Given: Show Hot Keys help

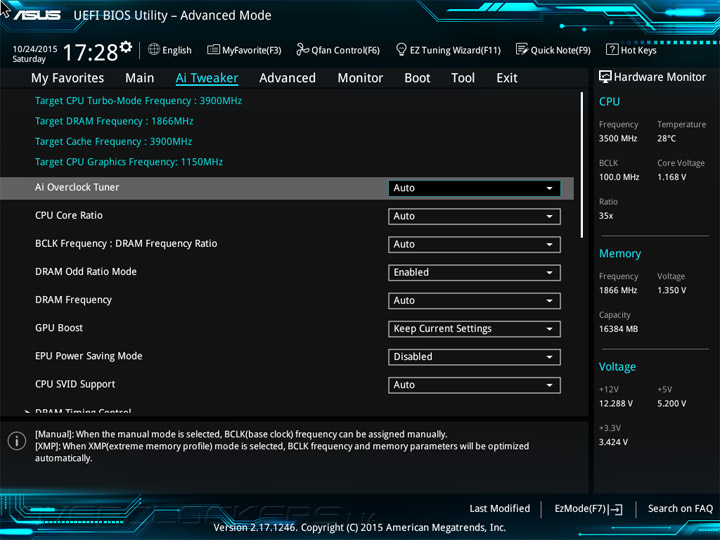Looking at the screenshot, I should pos(631,50).
